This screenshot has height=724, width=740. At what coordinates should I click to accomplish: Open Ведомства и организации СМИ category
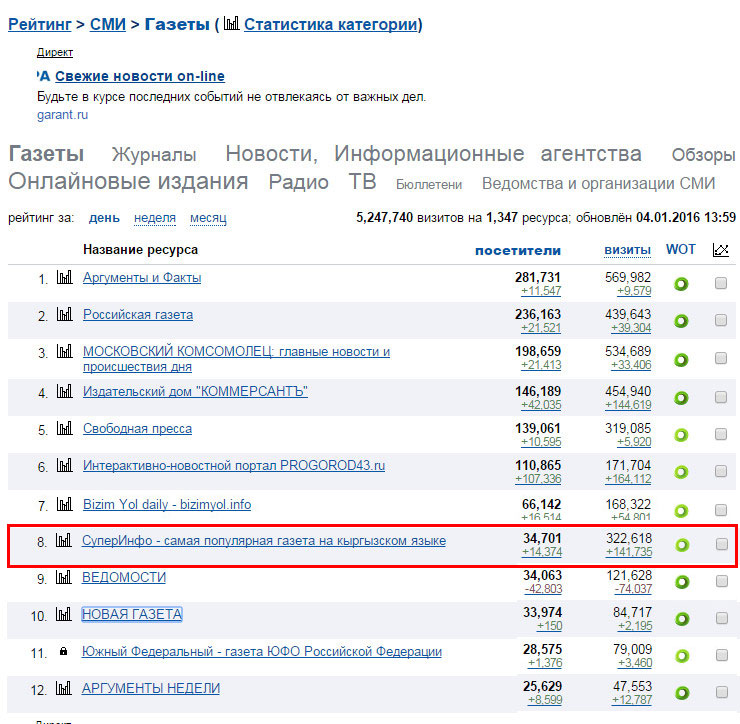[598, 184]
